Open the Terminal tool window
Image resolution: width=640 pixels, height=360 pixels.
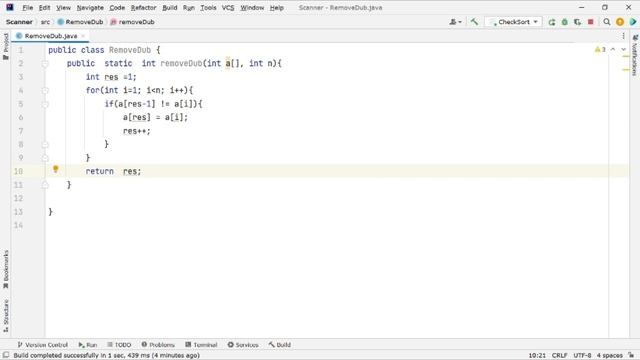(201, 345)
